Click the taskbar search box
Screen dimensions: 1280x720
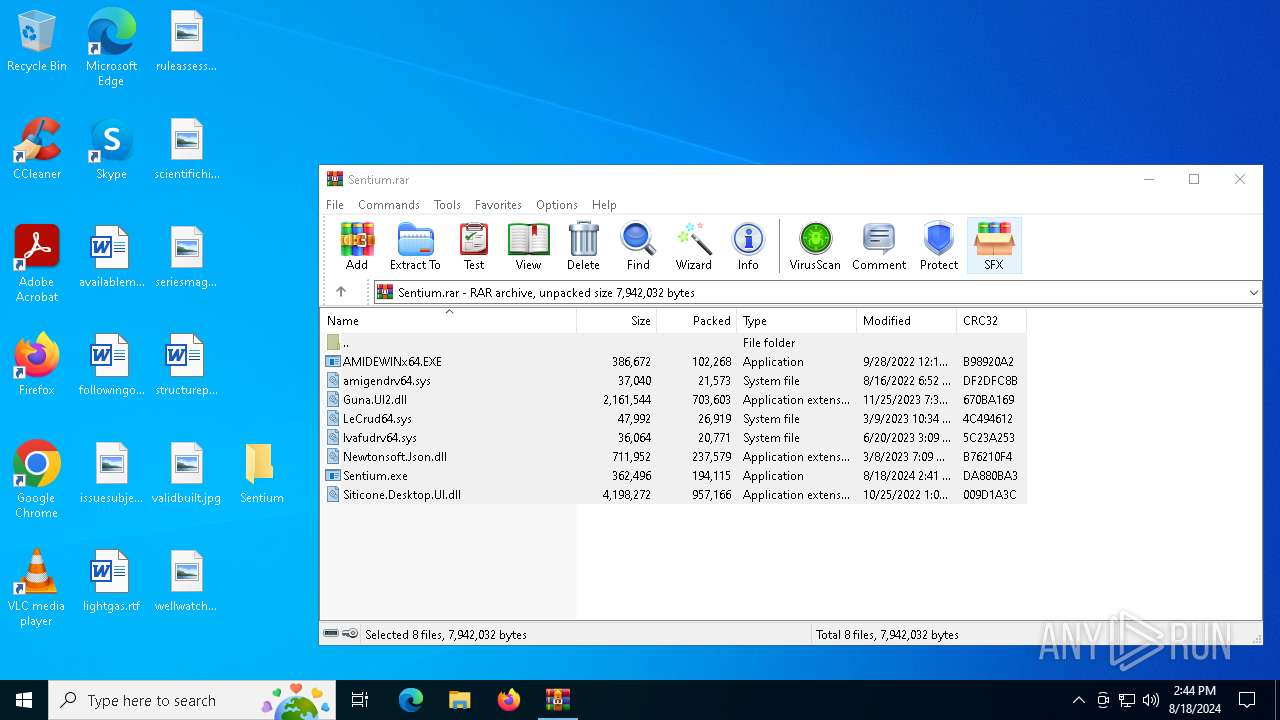[x=192, y=700]
